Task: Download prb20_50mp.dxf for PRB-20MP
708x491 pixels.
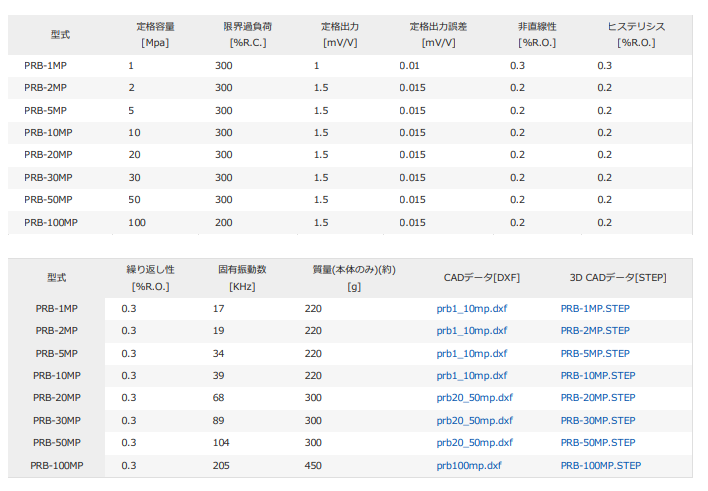Action: 474,398
